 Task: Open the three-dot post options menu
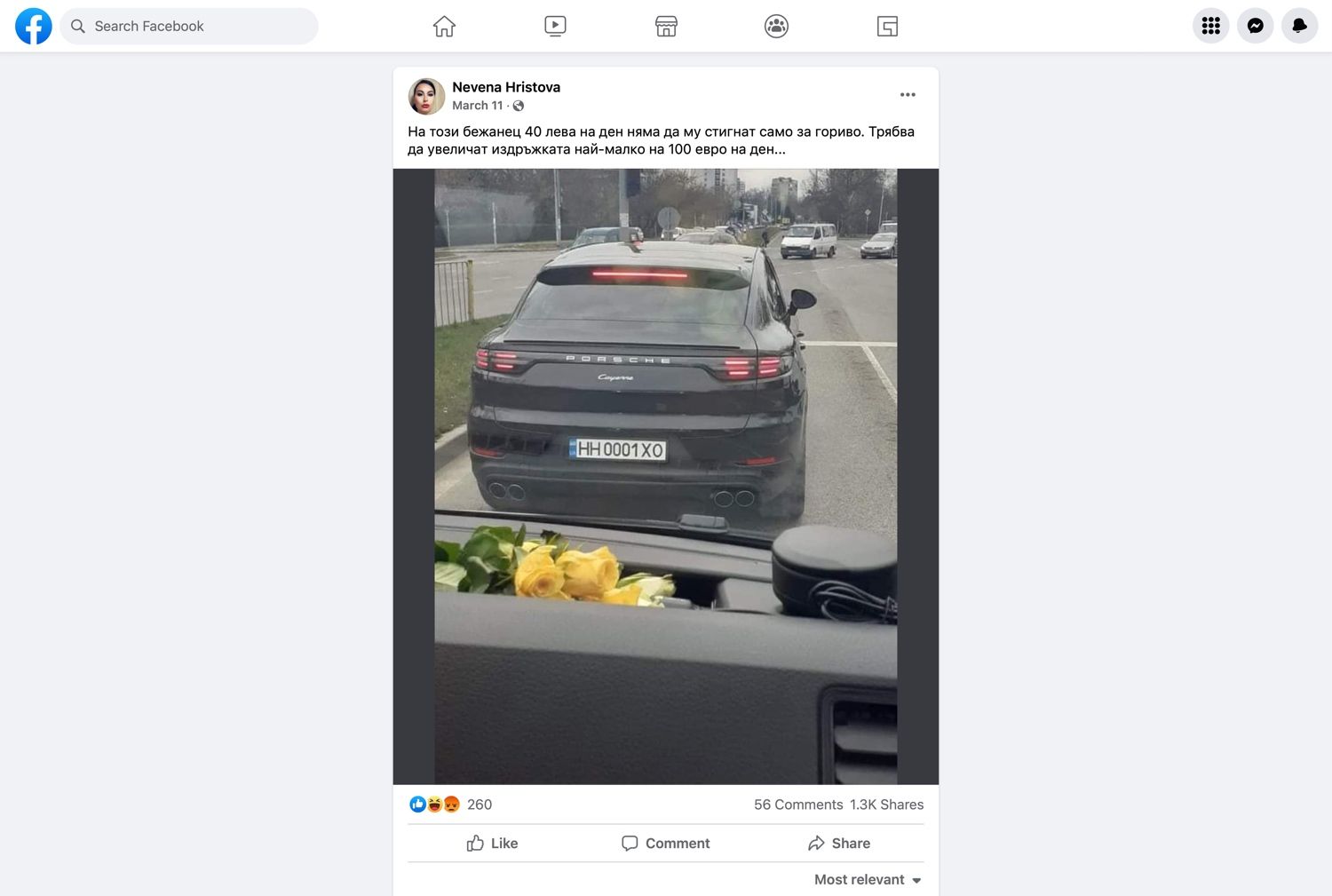[x=908, y=94]
